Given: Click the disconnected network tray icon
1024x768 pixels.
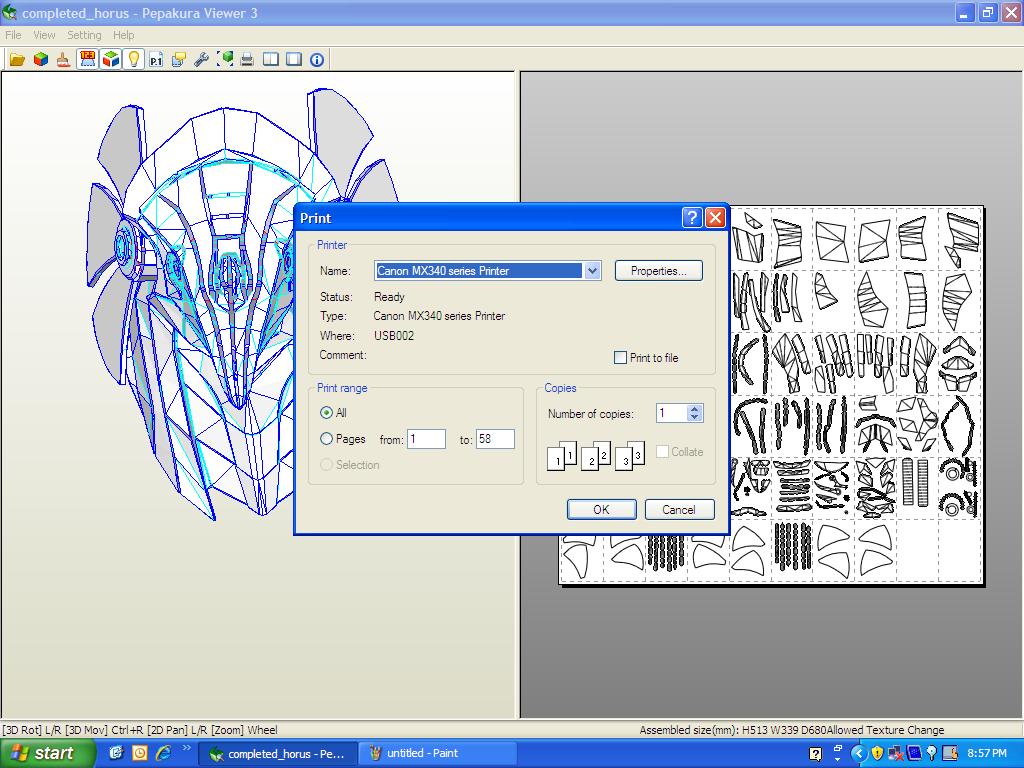Looking at the screenshot, I should 895,754.
